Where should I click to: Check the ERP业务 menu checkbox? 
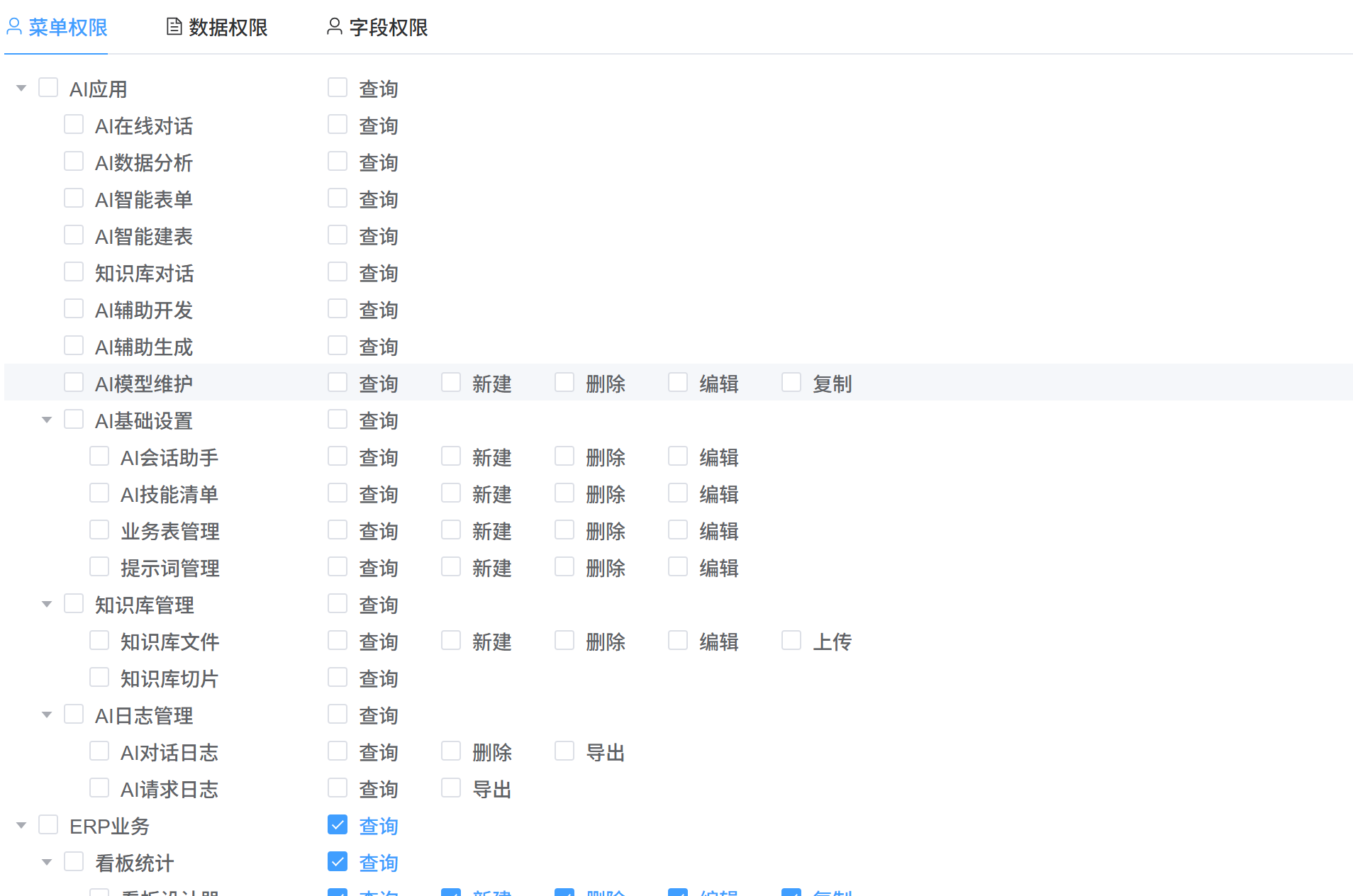tap(48, 825)
